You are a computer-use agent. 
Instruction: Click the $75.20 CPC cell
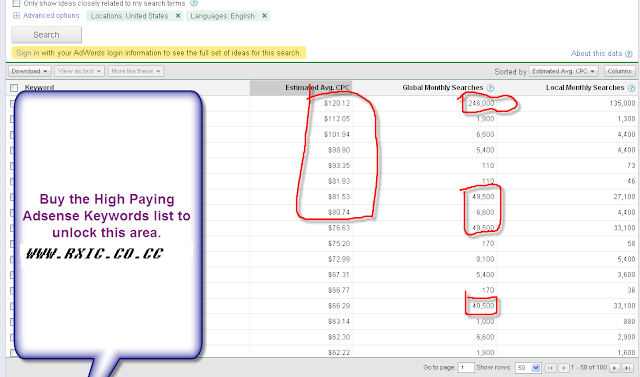tap(339, 244)
